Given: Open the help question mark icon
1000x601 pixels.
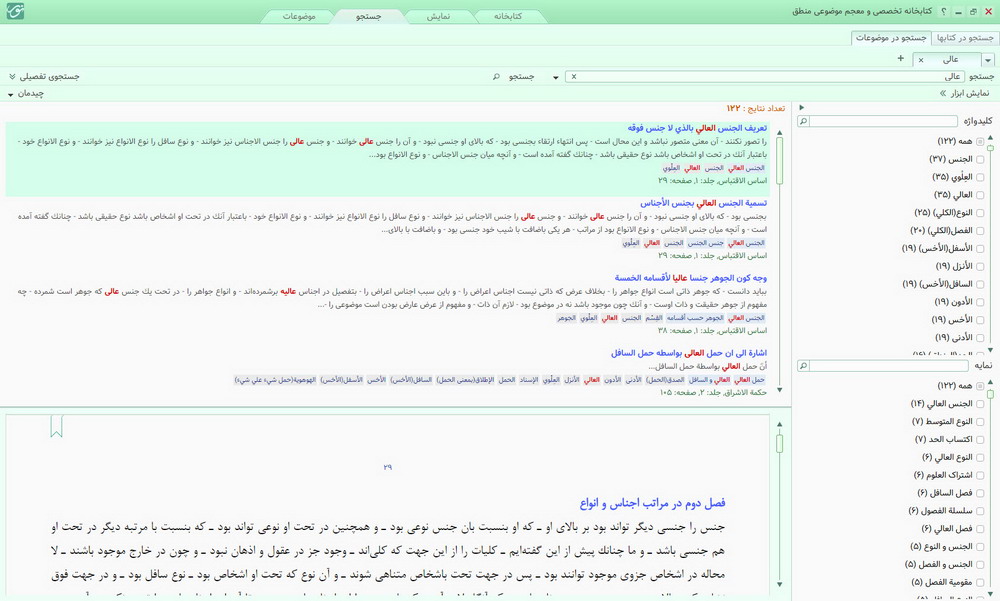Looking at the screenshot, I should click(x=944, y=11).
